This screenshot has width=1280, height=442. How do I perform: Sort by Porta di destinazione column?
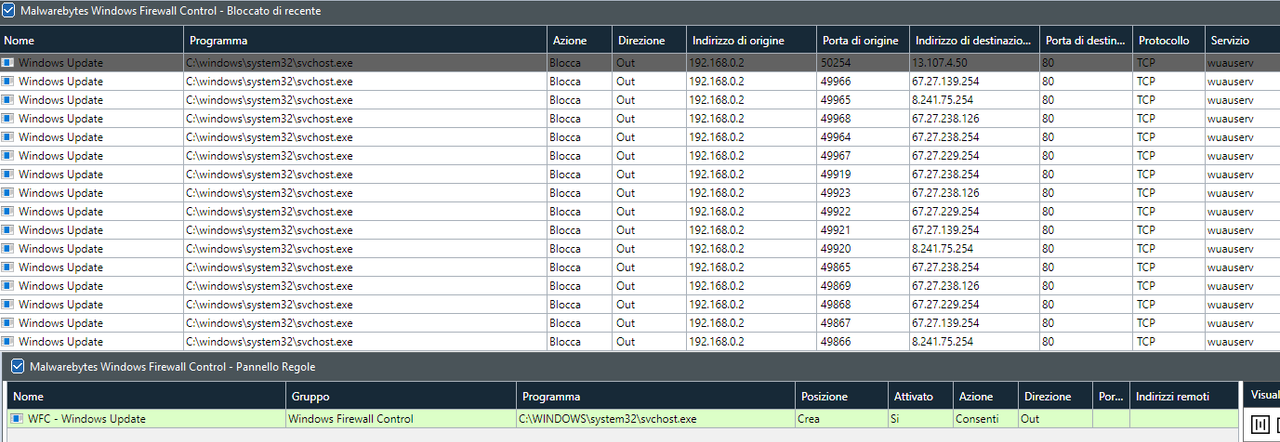[1086, 41]
